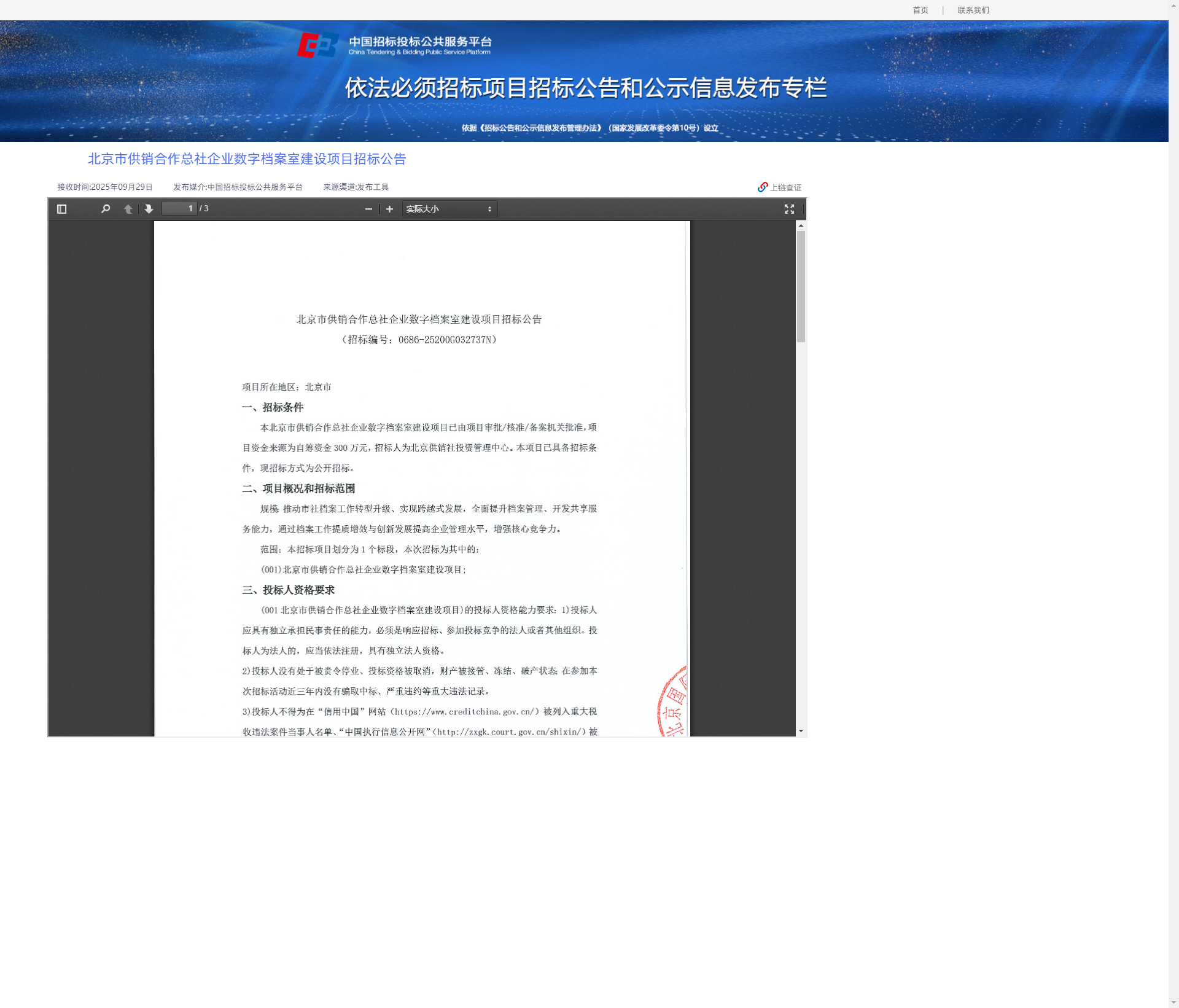Go to previous PDF page

[x=128, y=209]
